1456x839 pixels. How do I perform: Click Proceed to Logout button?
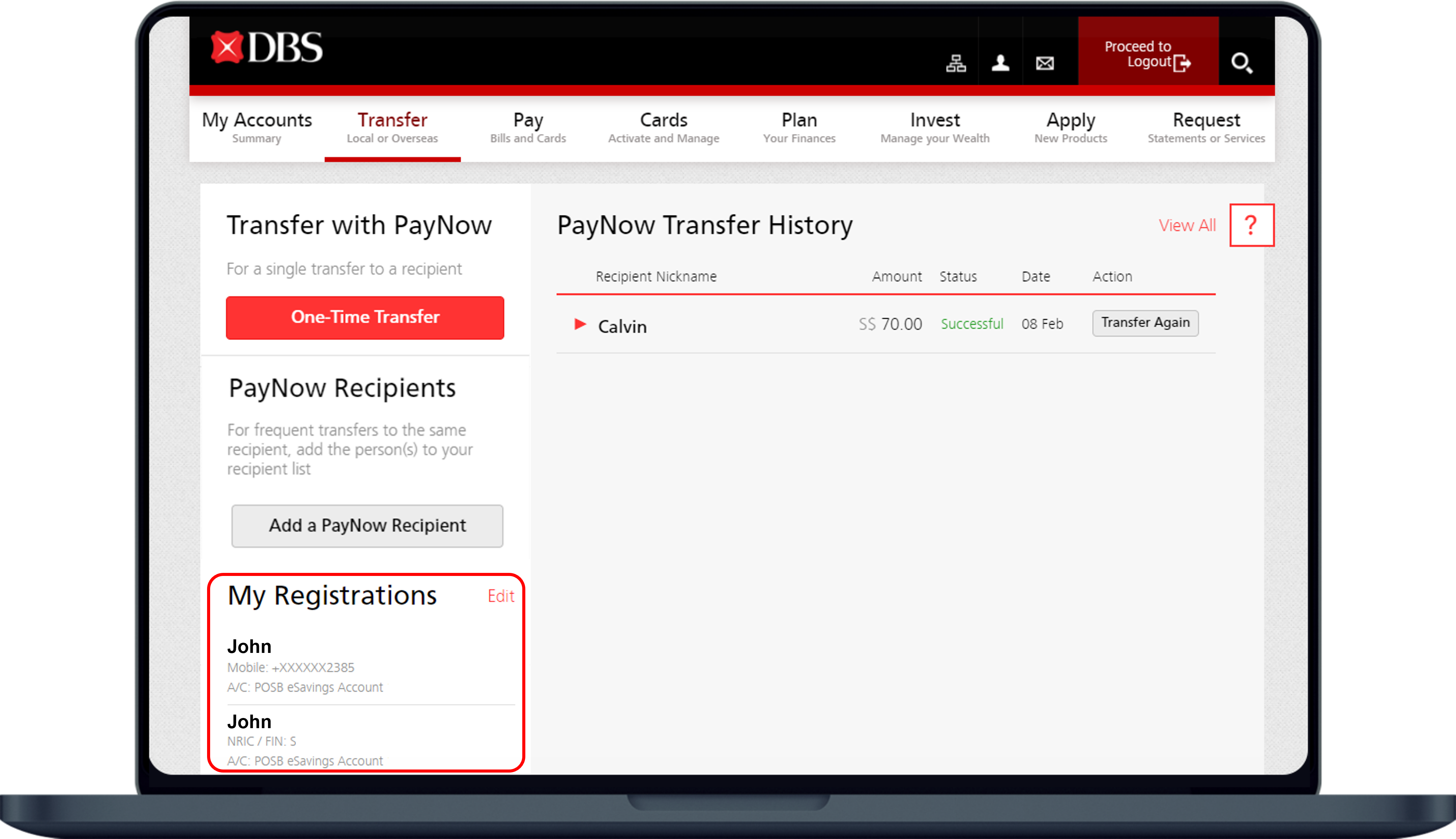tap(1148, 54)
